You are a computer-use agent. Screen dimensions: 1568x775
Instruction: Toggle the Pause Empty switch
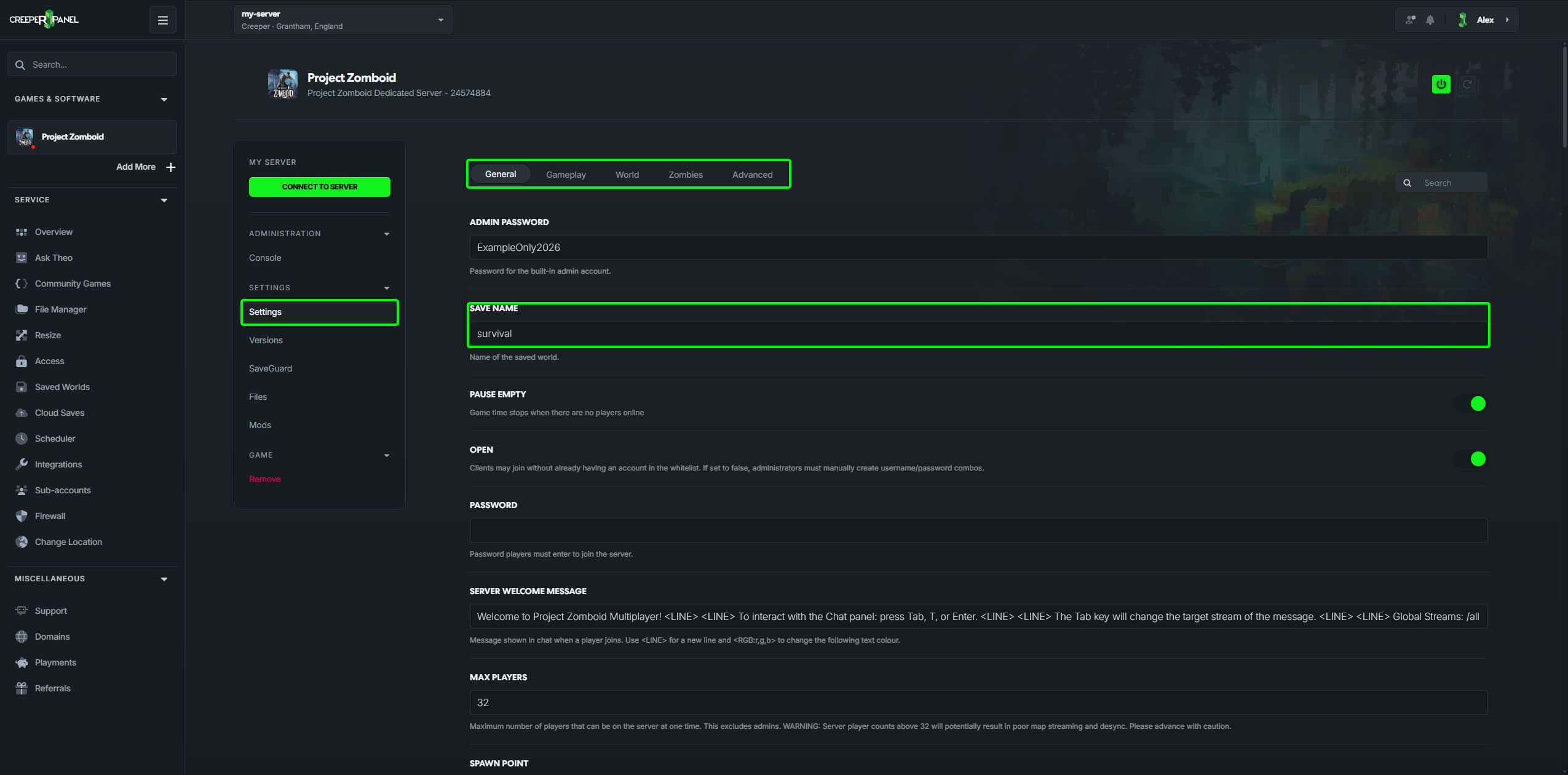1471,403
